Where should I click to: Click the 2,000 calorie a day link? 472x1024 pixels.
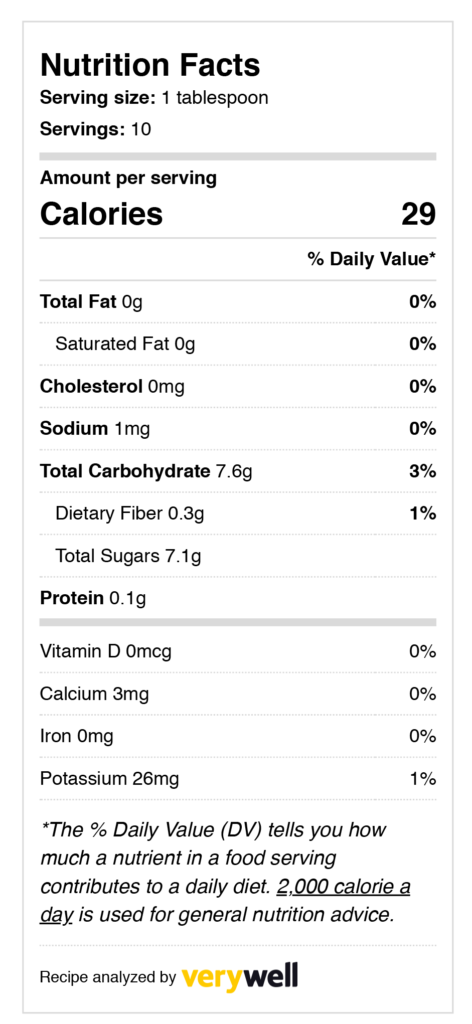(343, 888)
